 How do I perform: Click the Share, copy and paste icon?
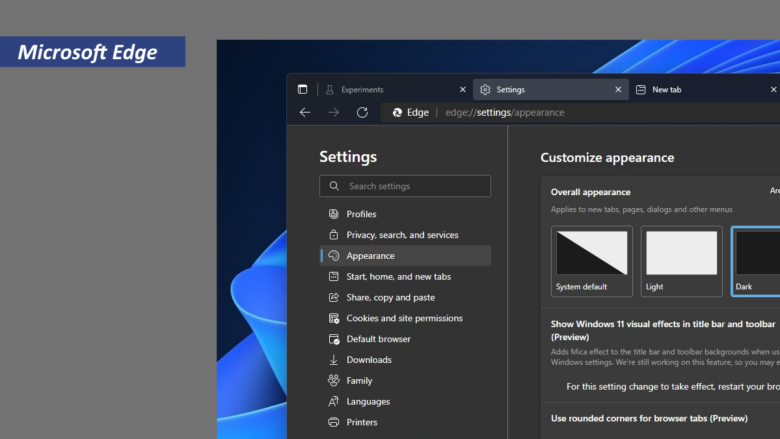pos(334,297)
